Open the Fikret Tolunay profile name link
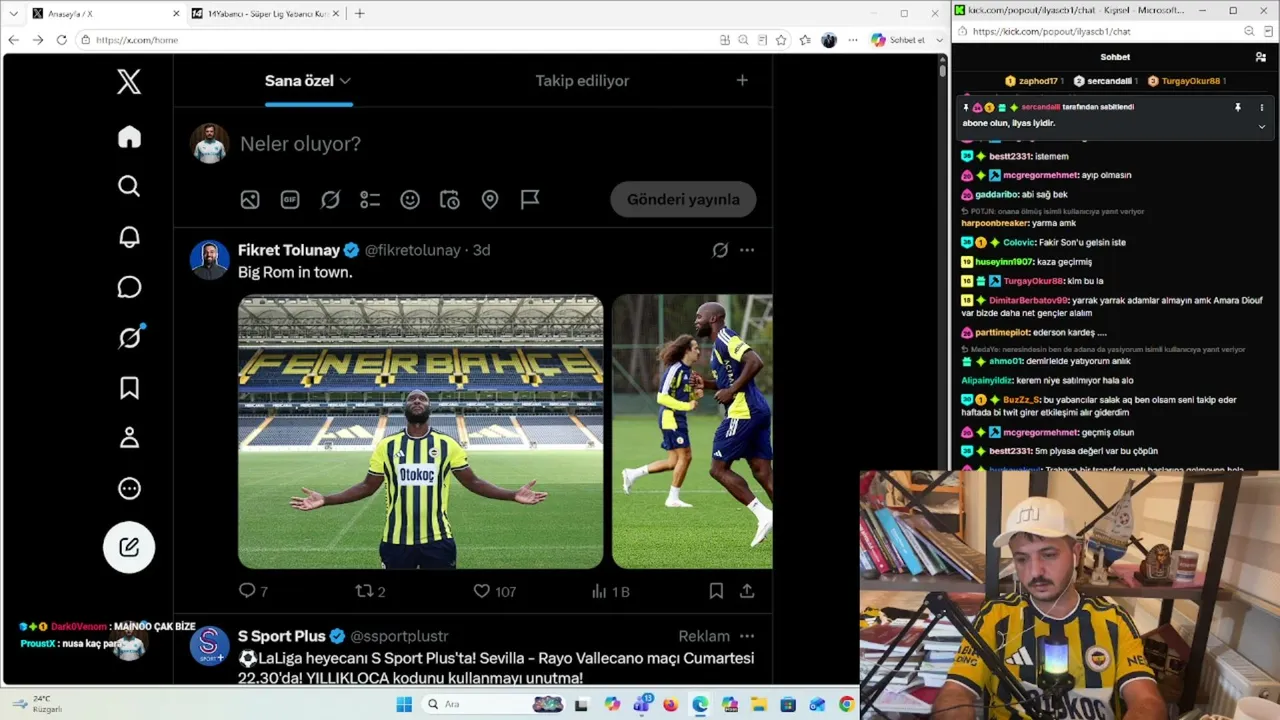1280x720 pixels. pos(289,250)
